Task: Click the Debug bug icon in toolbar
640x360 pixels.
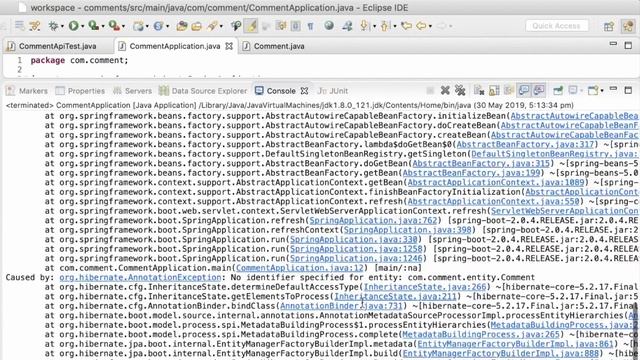Action: (x=53, y=26)
